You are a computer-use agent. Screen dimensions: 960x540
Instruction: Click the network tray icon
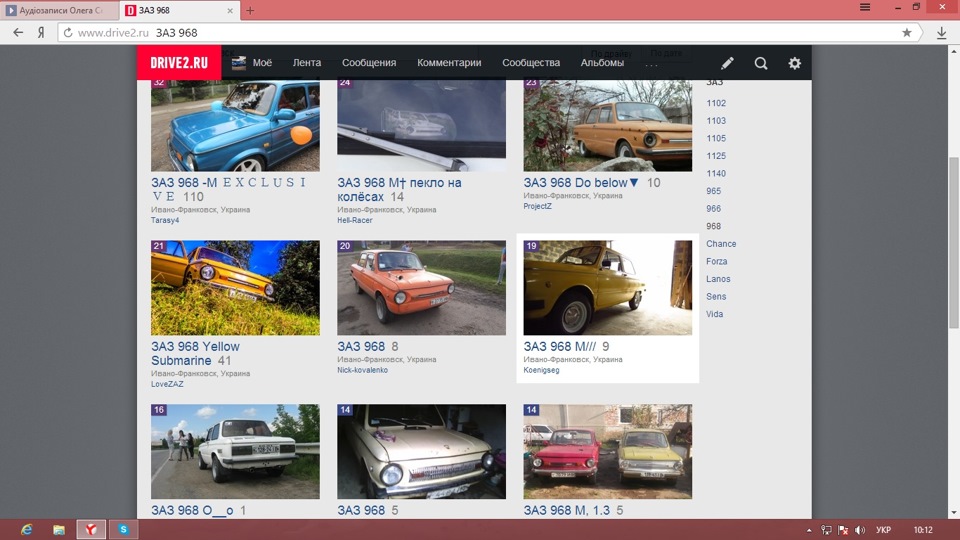[x=826, y=530]
